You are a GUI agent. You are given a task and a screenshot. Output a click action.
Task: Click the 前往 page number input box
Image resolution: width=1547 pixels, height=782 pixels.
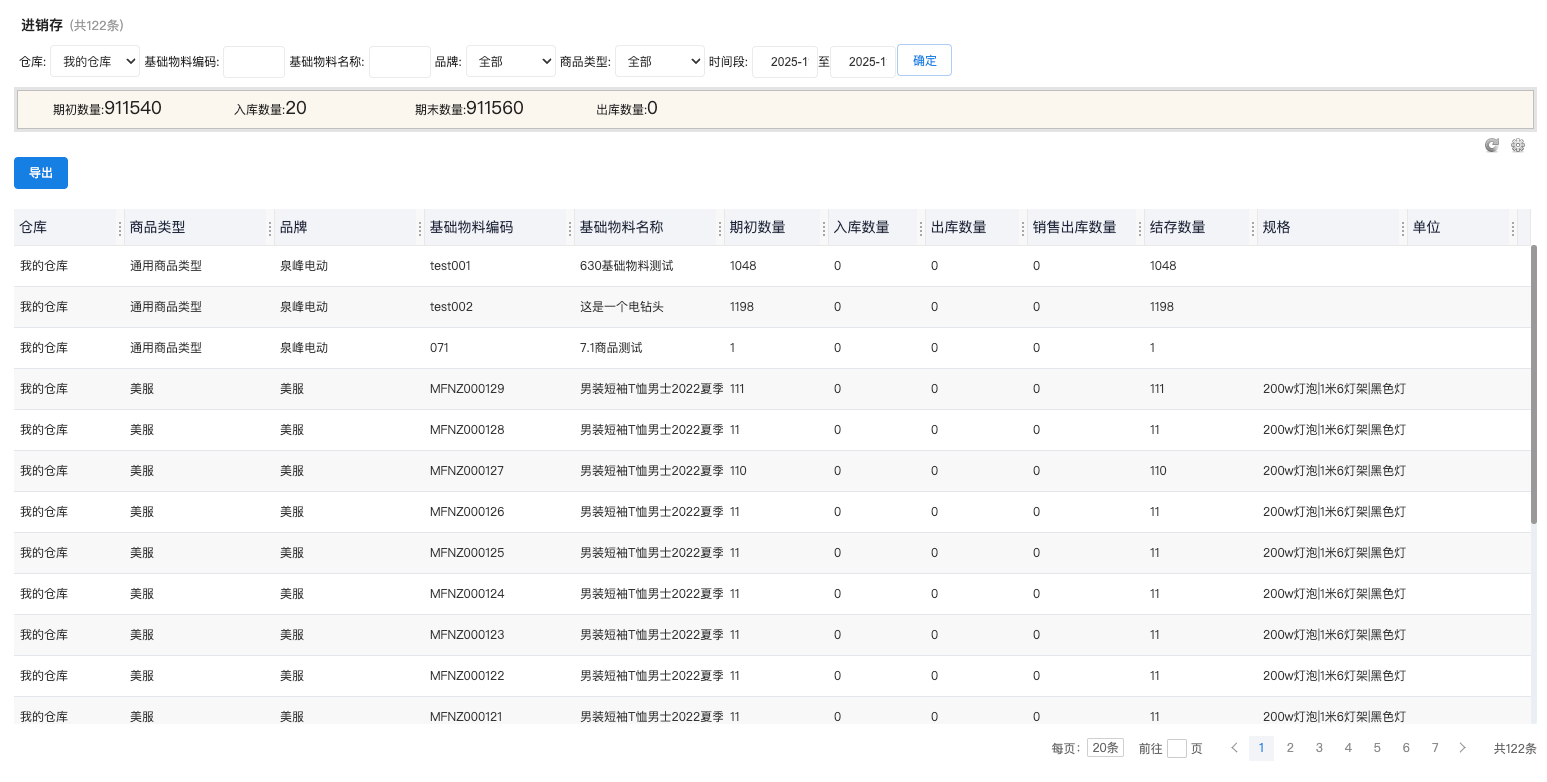coord(1176,748)
